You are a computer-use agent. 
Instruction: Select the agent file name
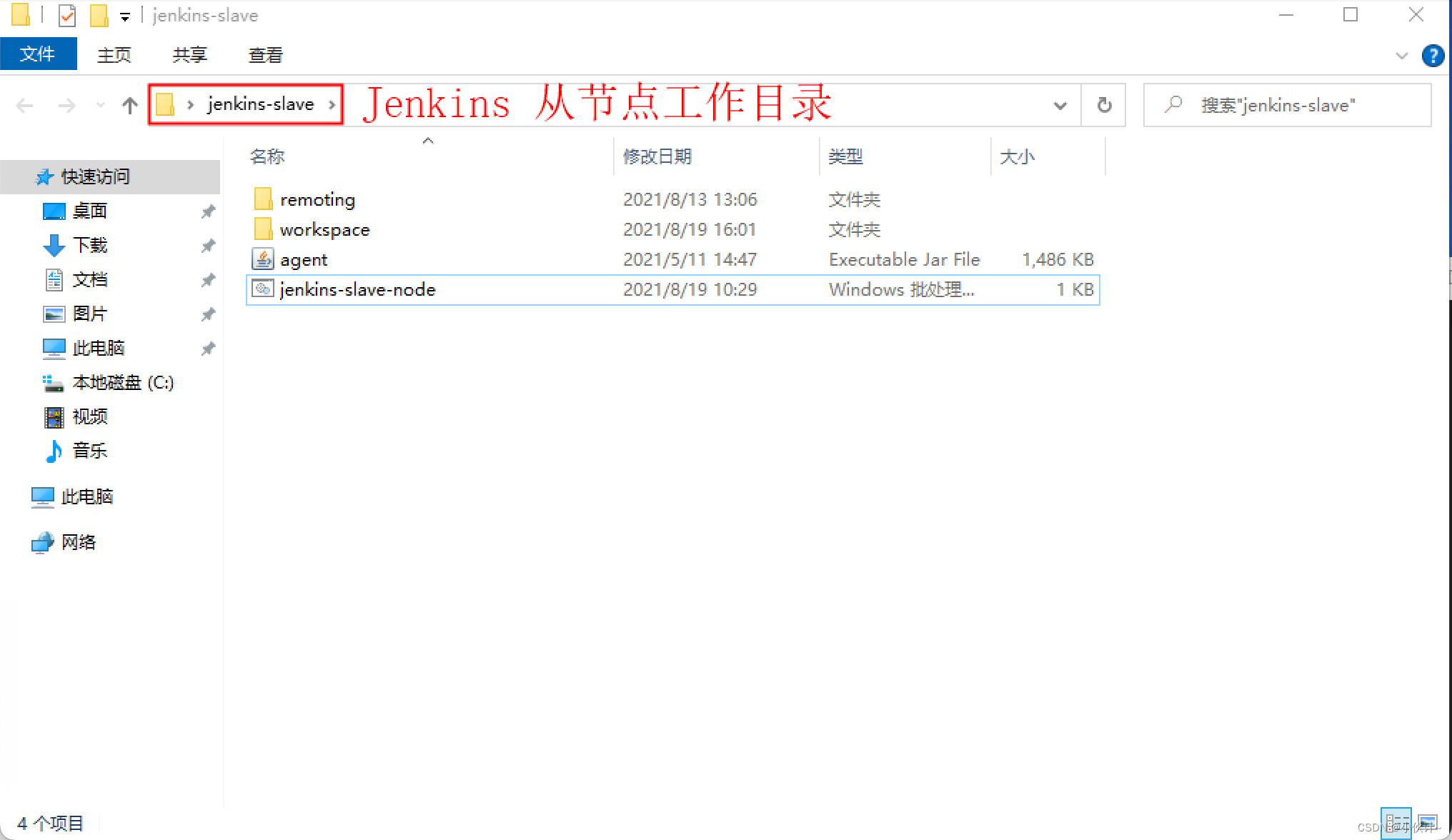coord(304,260)
